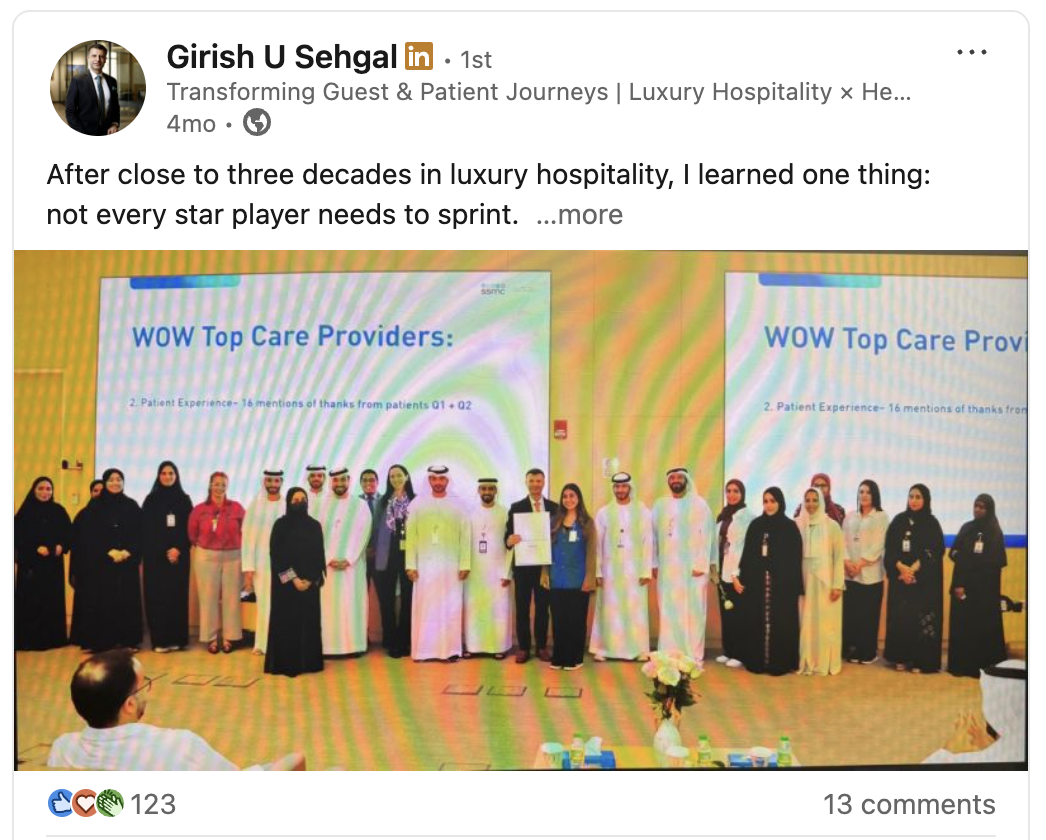
Task: Open the 123 reactions list
Action: coord(153,804)
